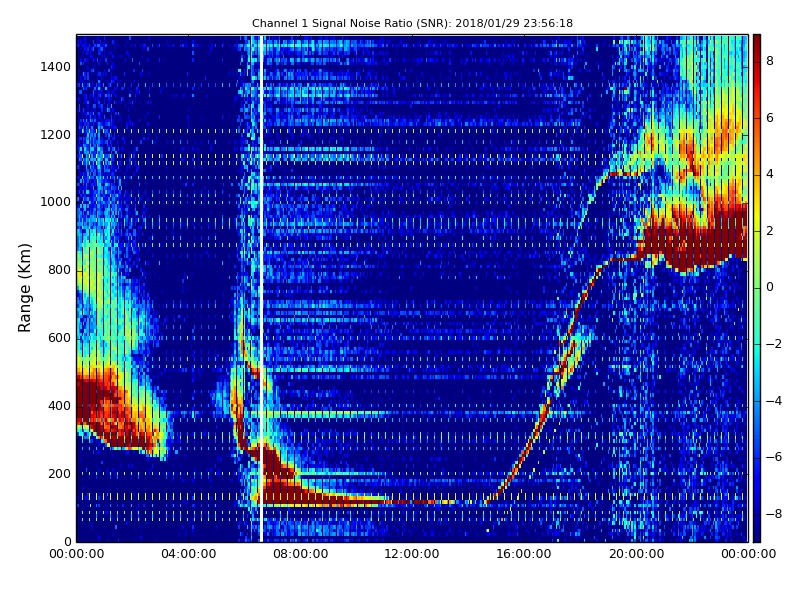Click the 04:00:00 time axis label
The width and height of the screenshot is (800, 600).
coord(188,554)
